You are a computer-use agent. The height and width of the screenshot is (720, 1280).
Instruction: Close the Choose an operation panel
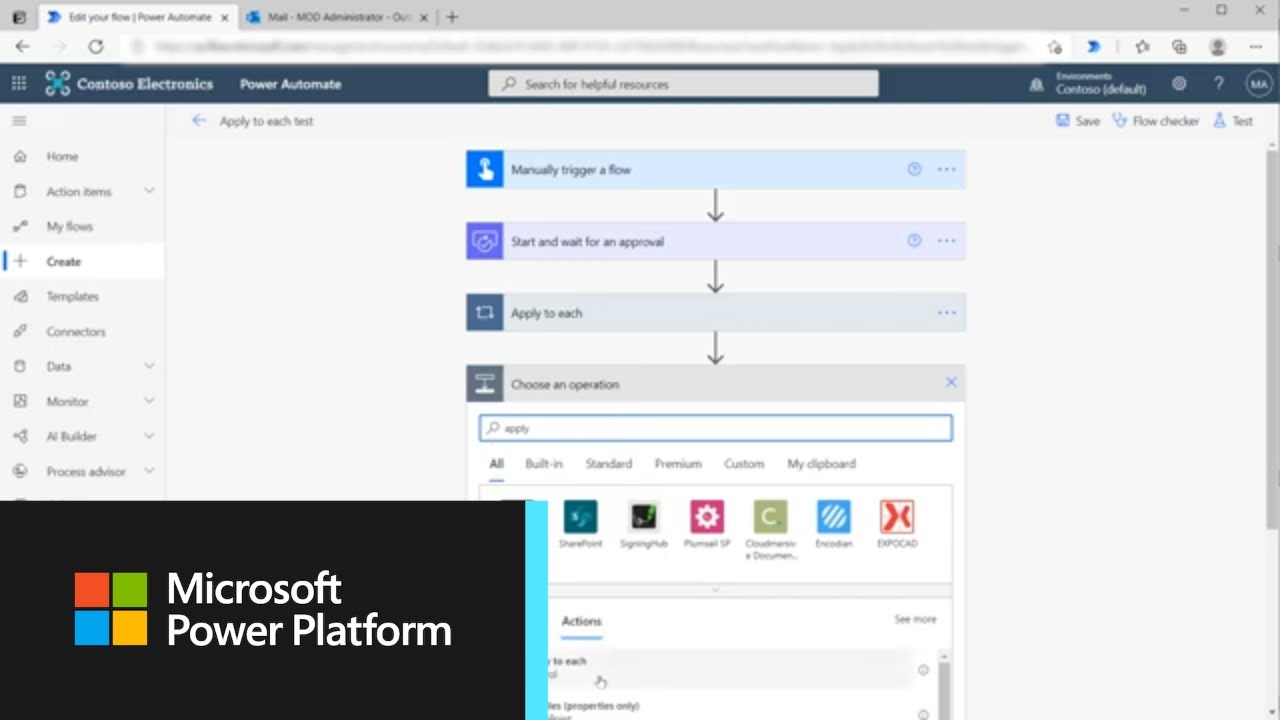pos(951,382)
